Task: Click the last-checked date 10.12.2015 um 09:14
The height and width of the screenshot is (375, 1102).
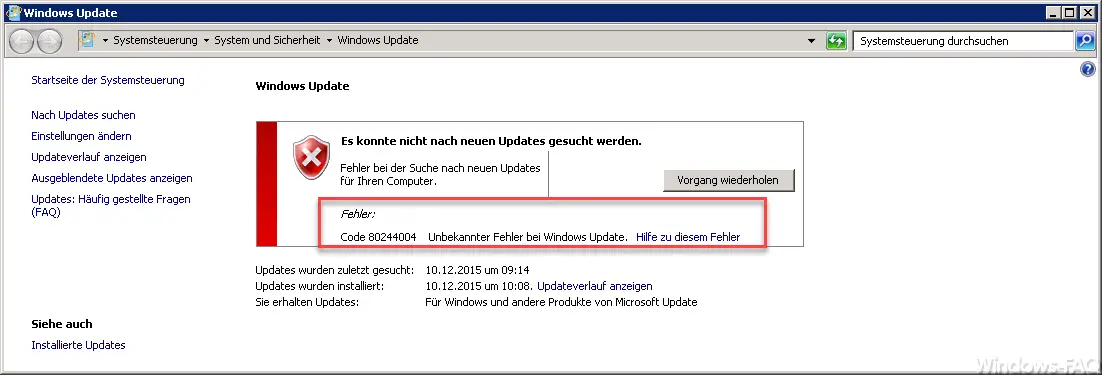Action: (x=478, y=270)
